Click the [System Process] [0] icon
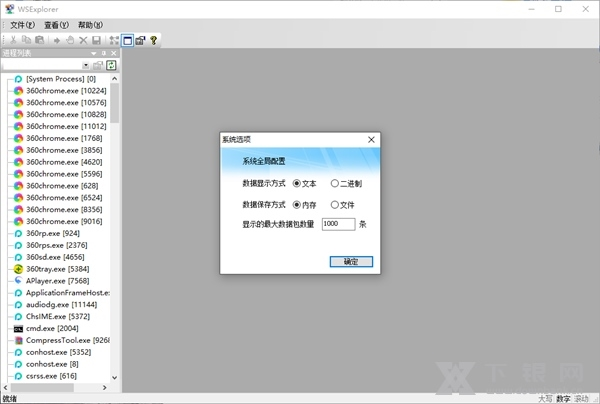 [18, 79]
